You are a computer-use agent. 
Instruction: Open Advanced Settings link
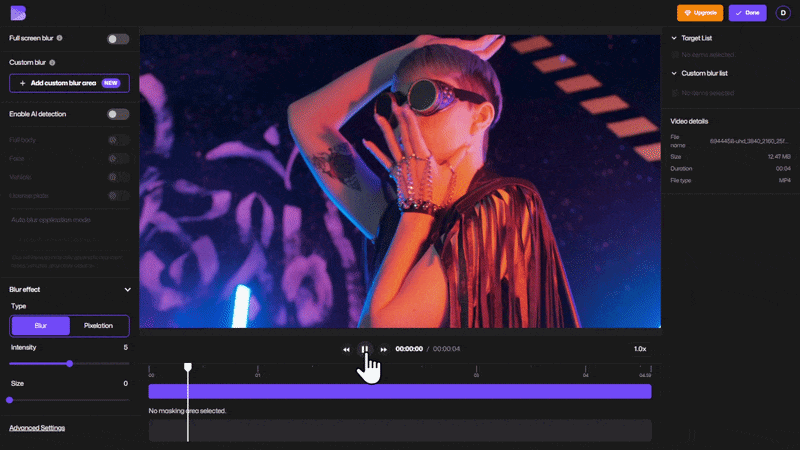click(x=37, y=428)
